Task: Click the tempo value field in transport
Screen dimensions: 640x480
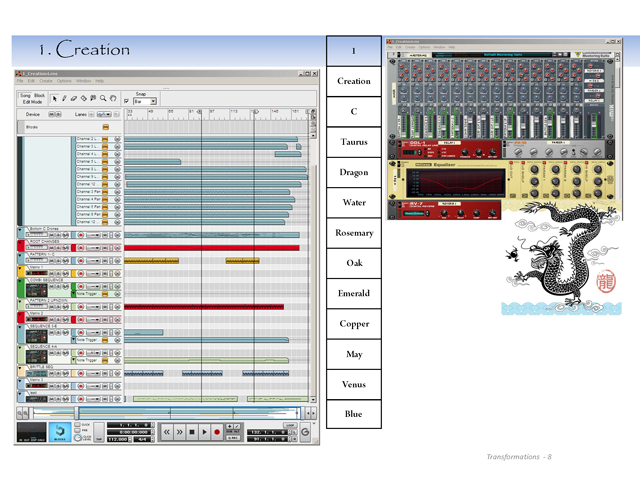Action: click(118, 439)
